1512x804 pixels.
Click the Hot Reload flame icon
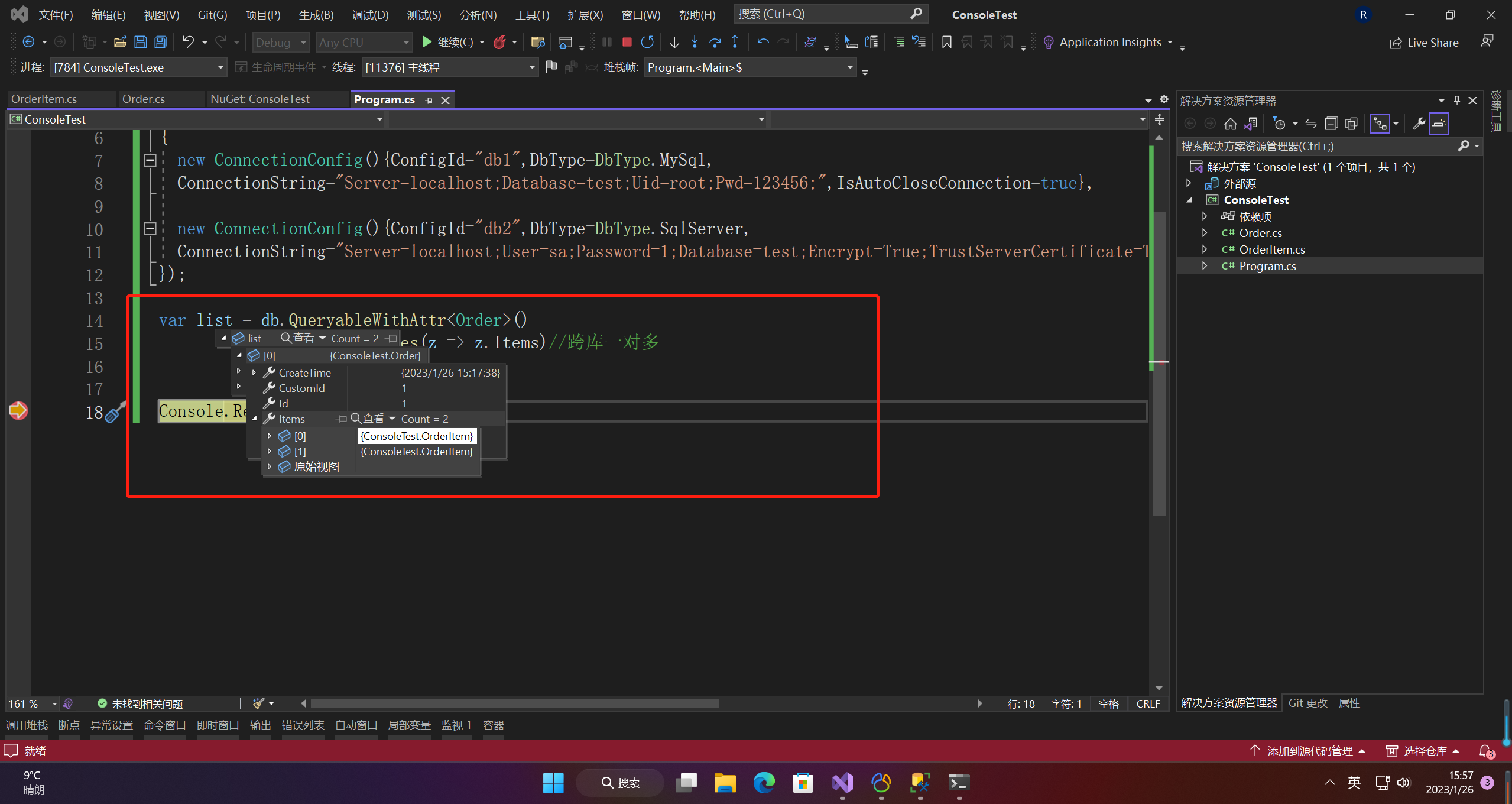coord(500,42)
